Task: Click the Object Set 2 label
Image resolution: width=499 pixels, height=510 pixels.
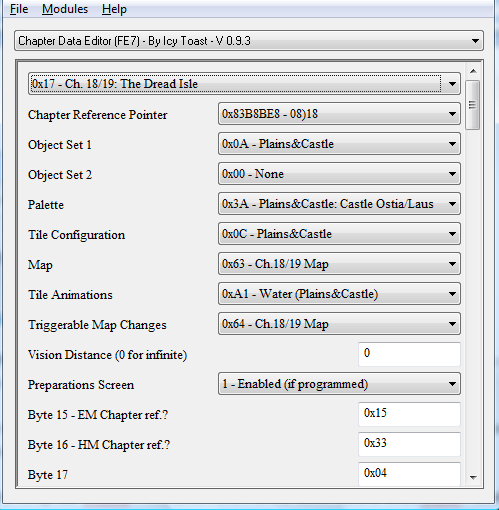Action: 60,175
